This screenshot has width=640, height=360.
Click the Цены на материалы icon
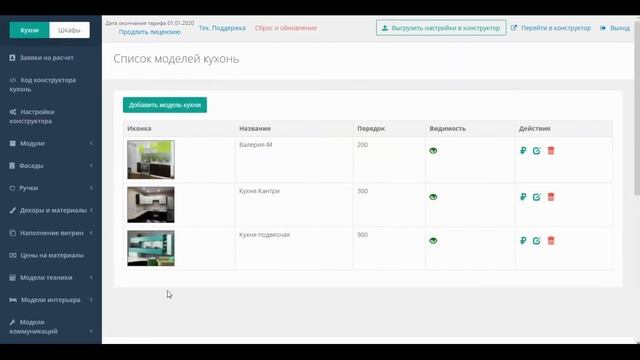tap(13, 255)
